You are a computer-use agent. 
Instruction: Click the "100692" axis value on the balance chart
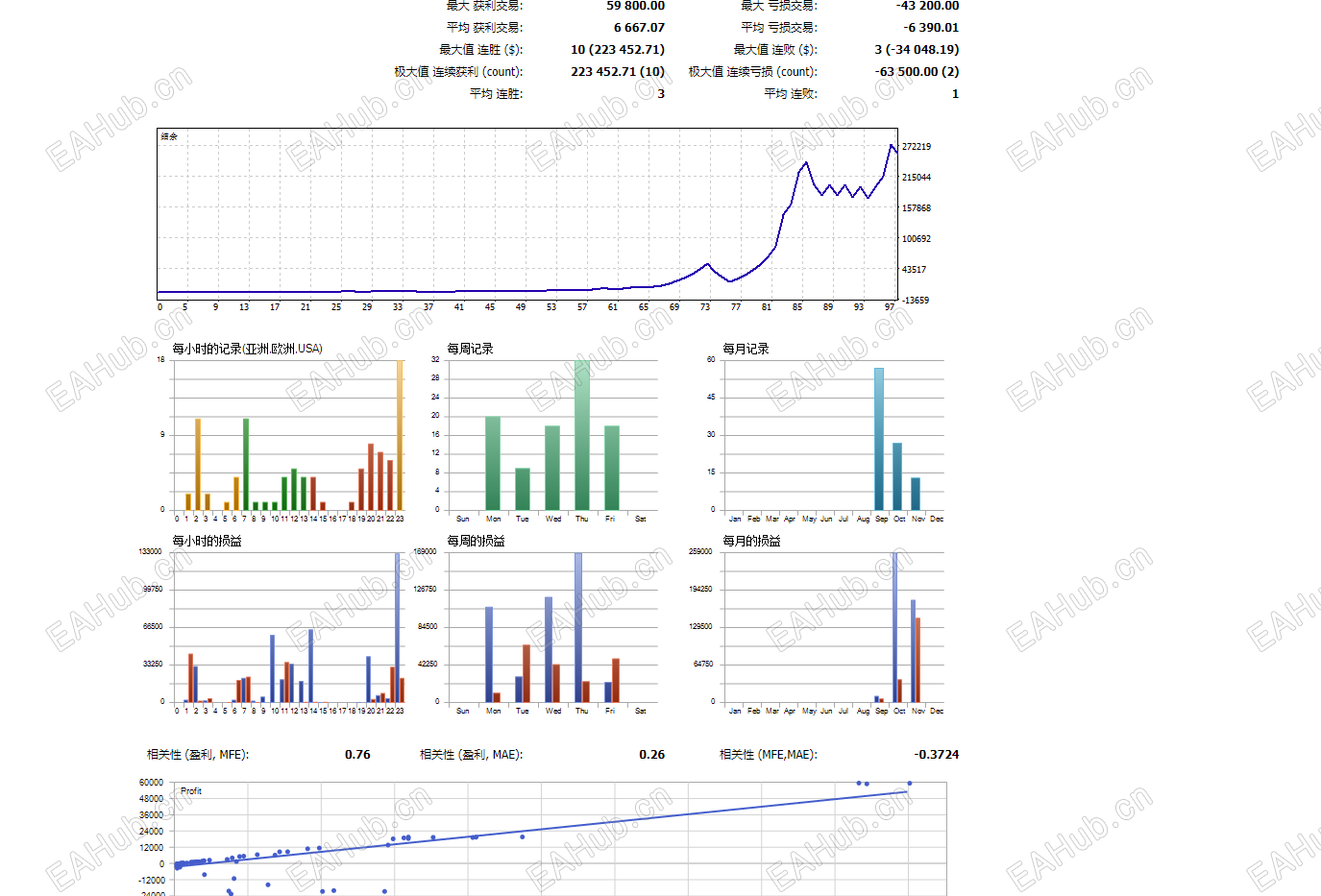(x=917, y=239)
